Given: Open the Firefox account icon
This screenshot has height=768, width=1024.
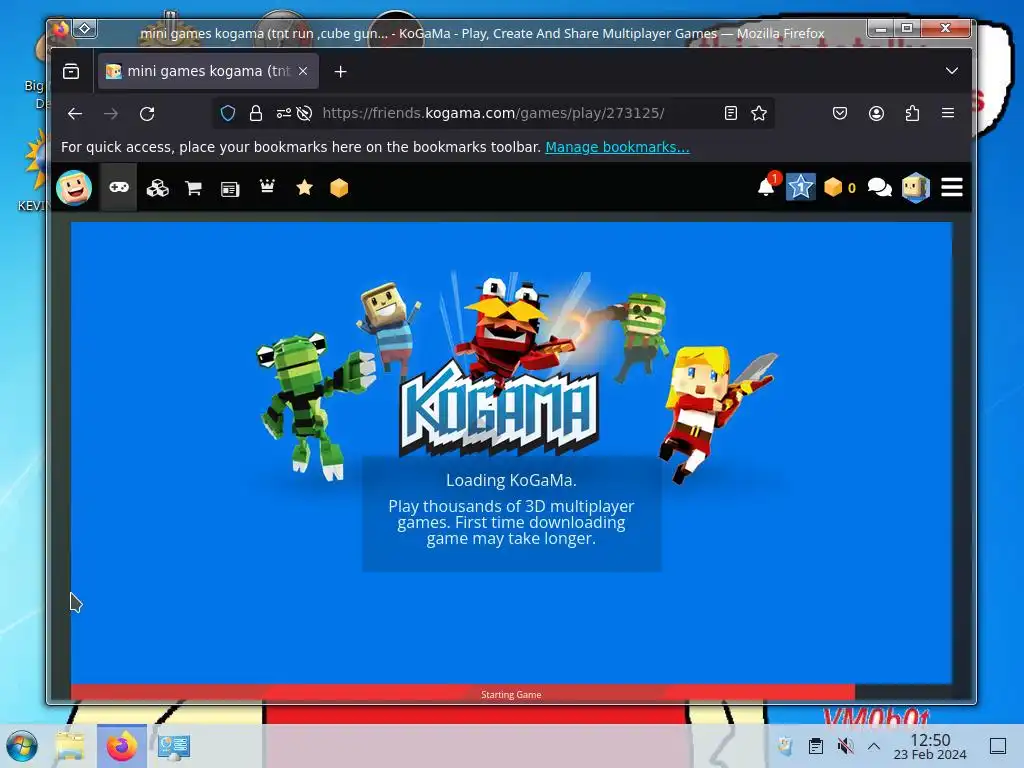Looking at the screenshot, I should (x=876, y=113).
